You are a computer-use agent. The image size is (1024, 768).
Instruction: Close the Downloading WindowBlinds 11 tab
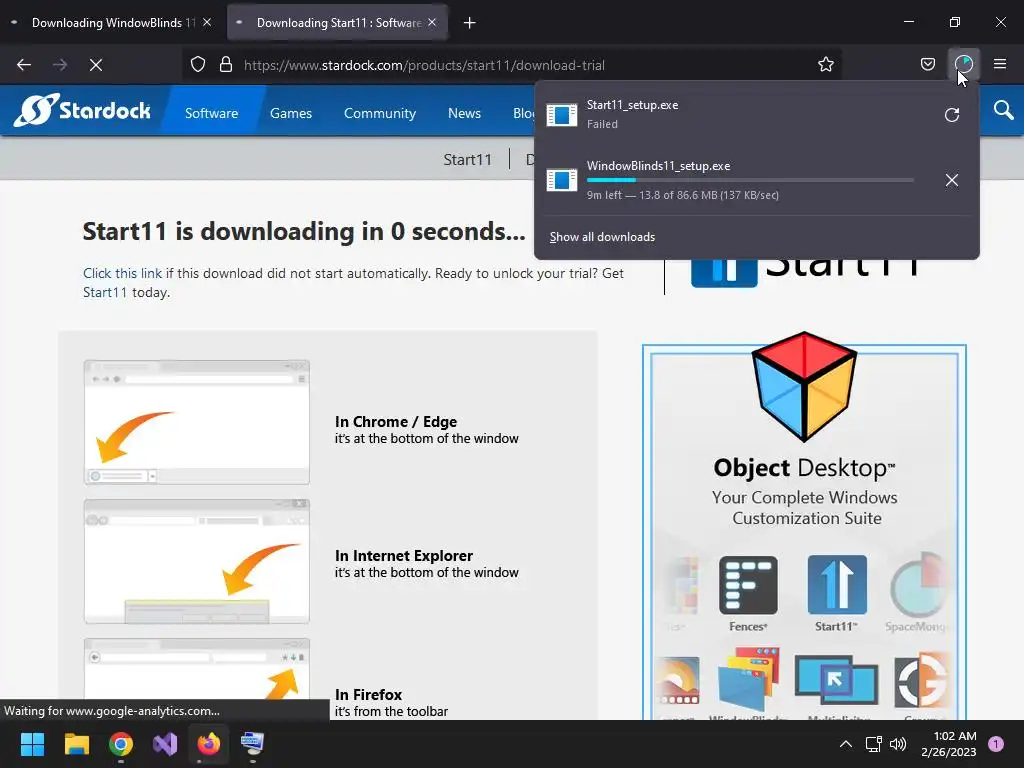coord(207,22)
